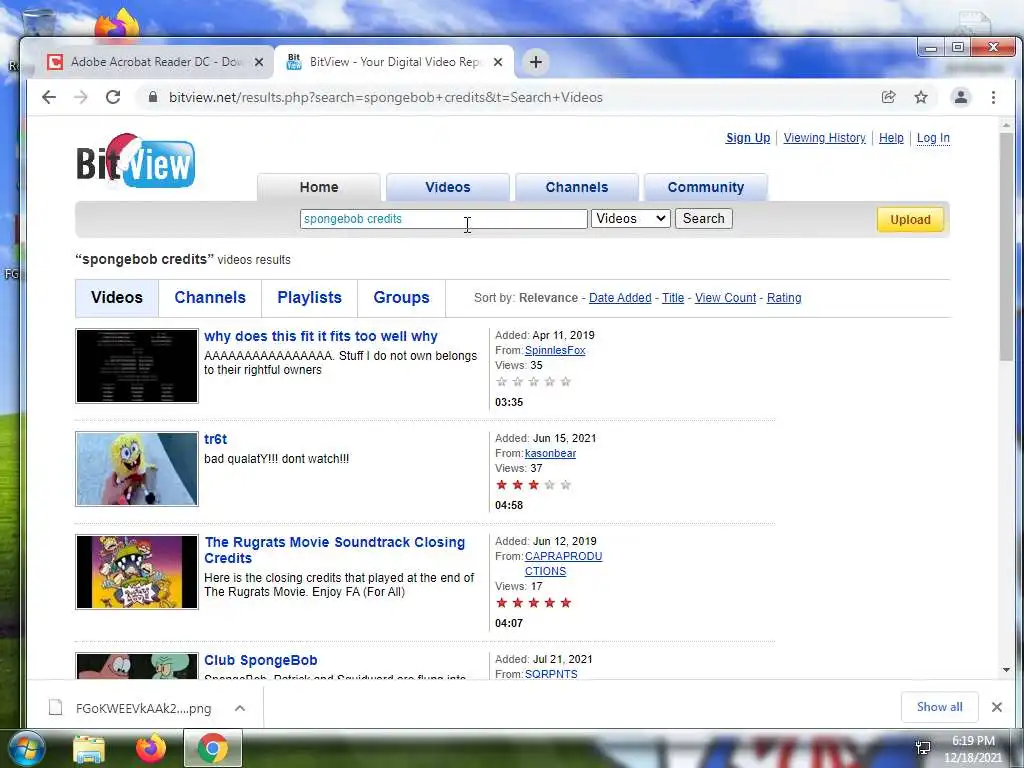1024x768 pixels.
Task: Click the BitView logo
Action: 136,161
